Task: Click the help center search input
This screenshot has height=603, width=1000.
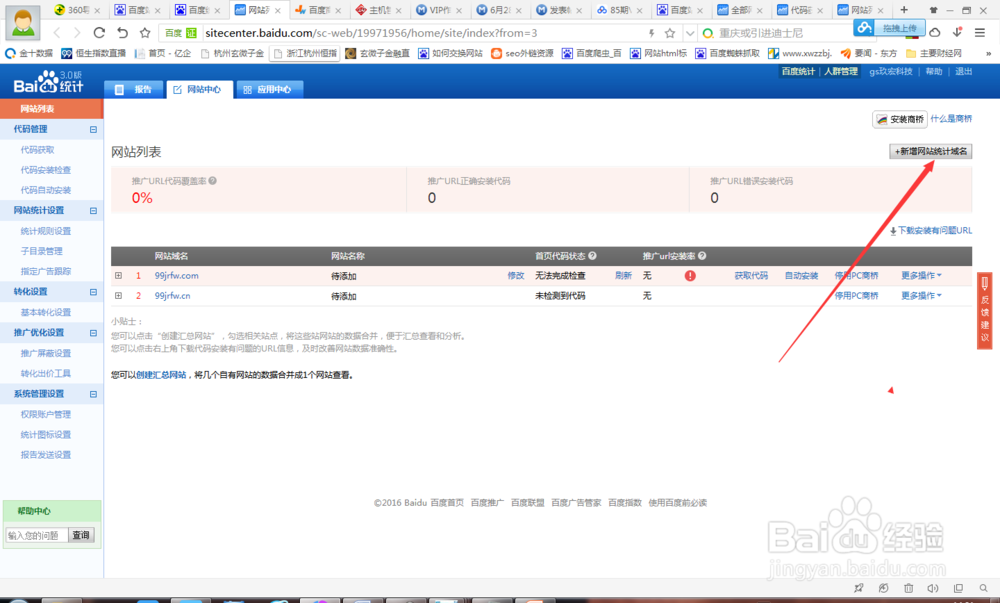Action: pos(36,535)
